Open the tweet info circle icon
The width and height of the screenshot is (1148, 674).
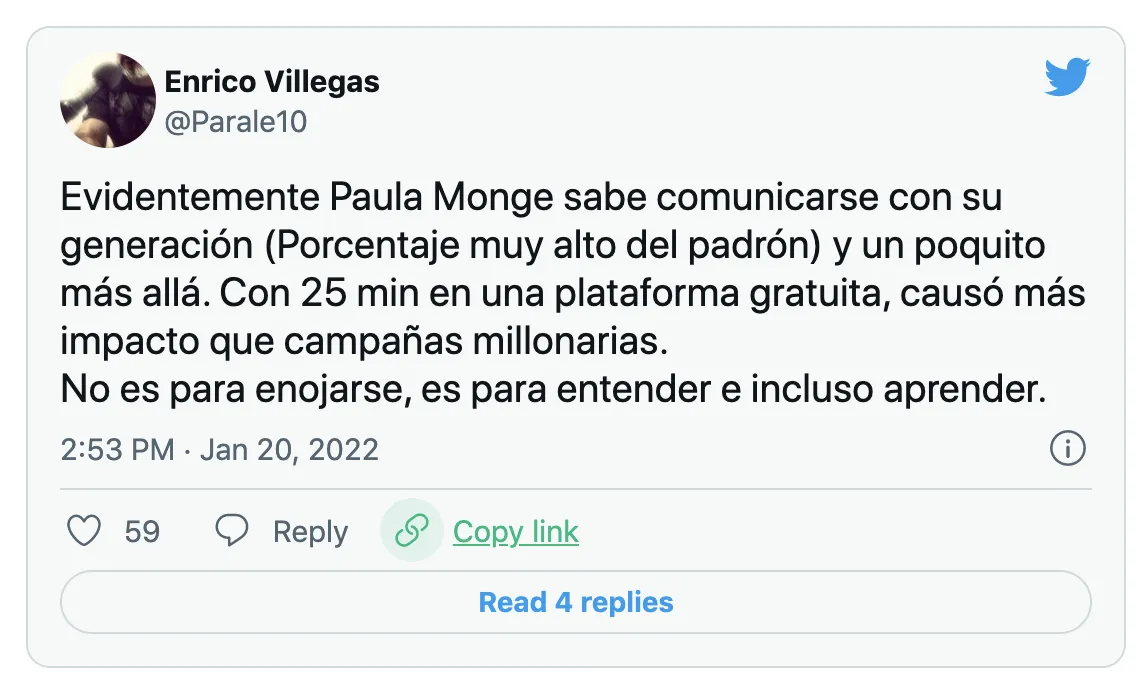[1068, 449]
